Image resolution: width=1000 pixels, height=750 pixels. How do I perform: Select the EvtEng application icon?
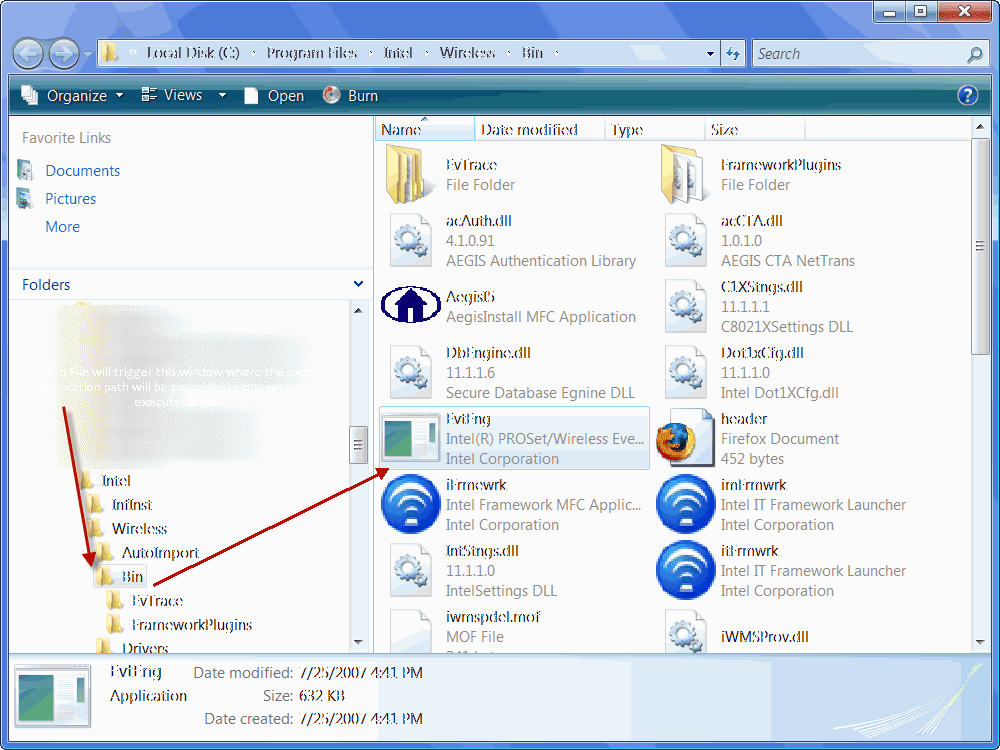(x=411, y=438)
